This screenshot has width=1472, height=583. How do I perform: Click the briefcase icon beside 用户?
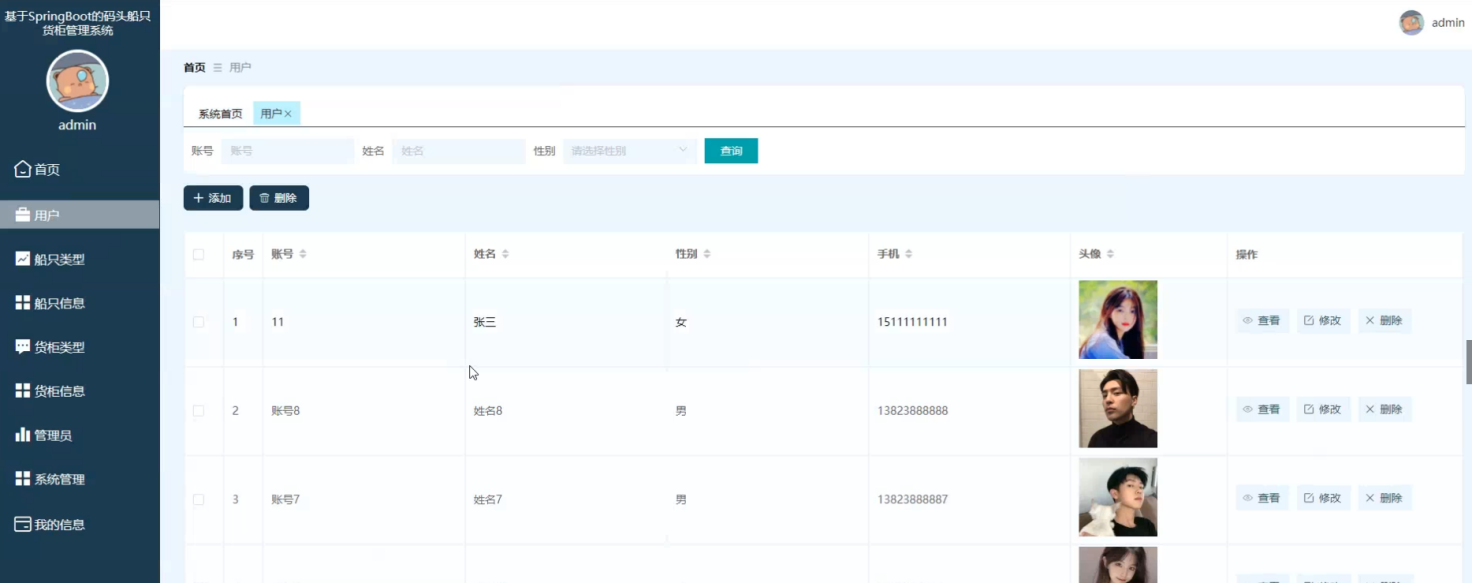[x=22, y=214]
